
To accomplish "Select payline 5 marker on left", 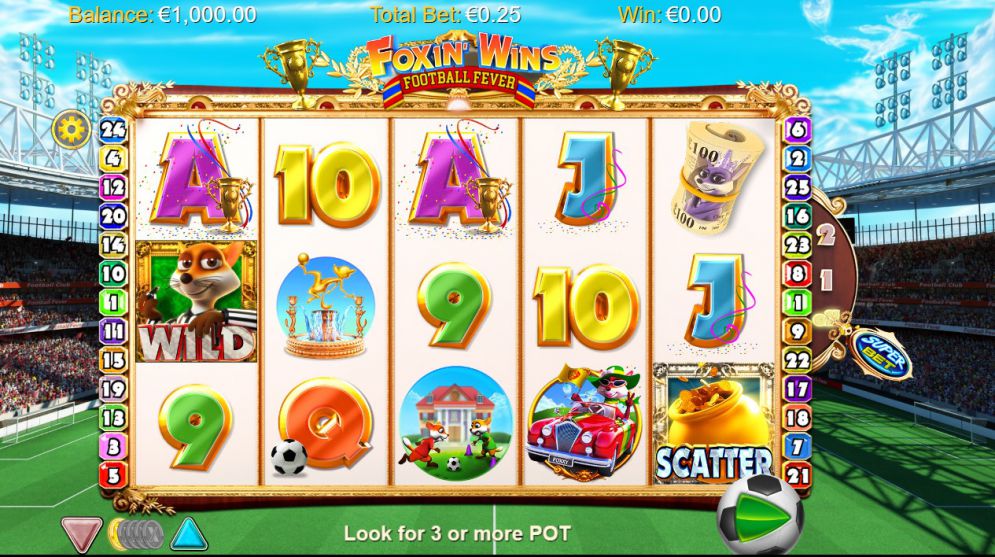I will (x=113, y=475).
